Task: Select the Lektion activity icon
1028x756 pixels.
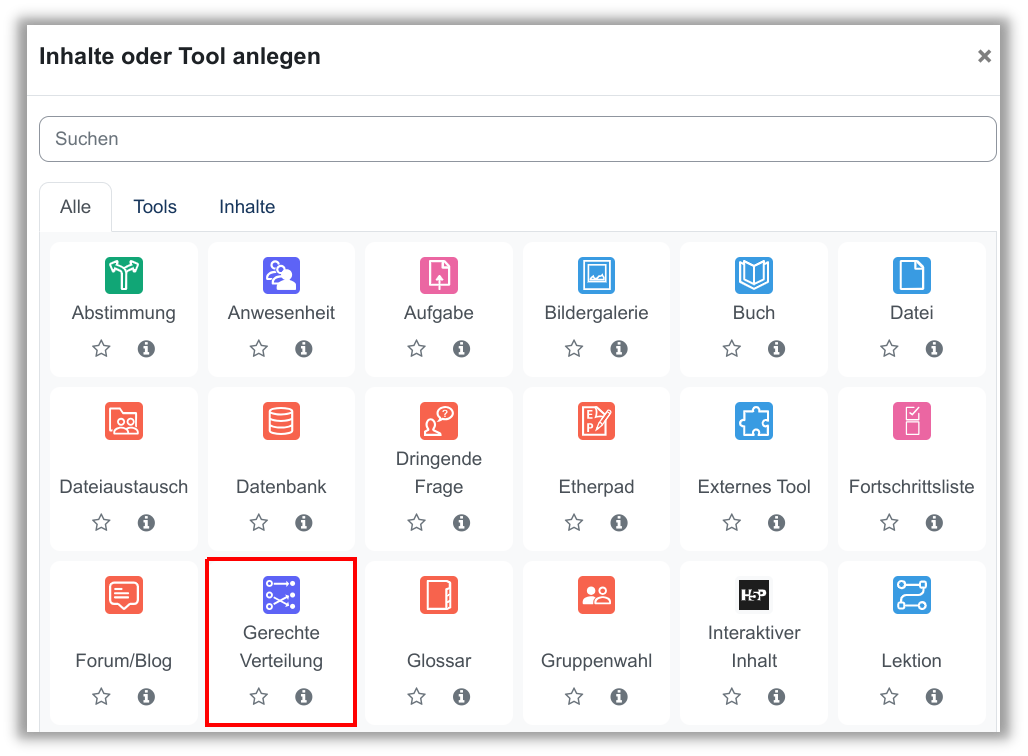Action: point(911,595)
